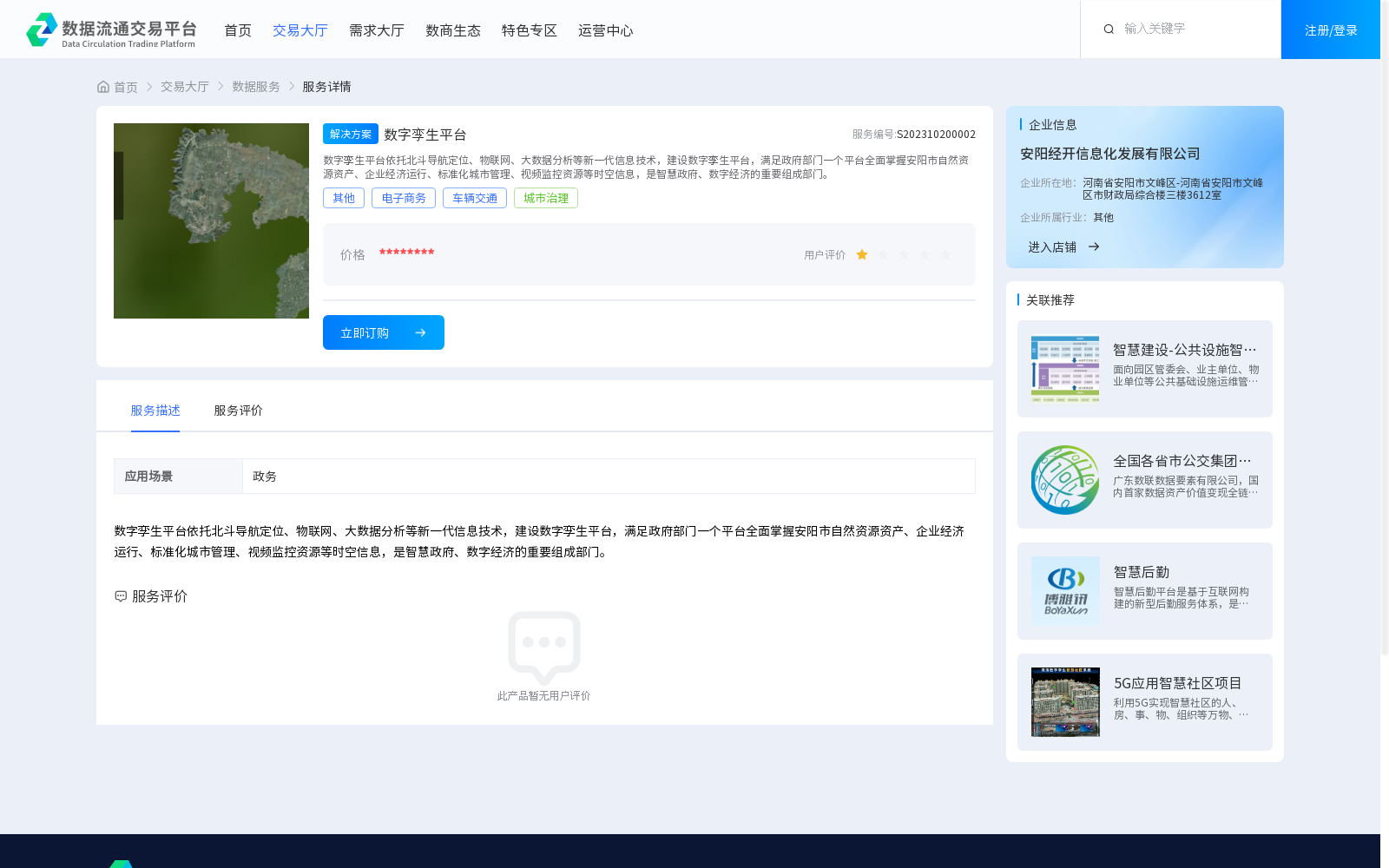Screen dimensions: 1389x868
Task: Click the satellite map product image
Action: [x=211, y=220]
